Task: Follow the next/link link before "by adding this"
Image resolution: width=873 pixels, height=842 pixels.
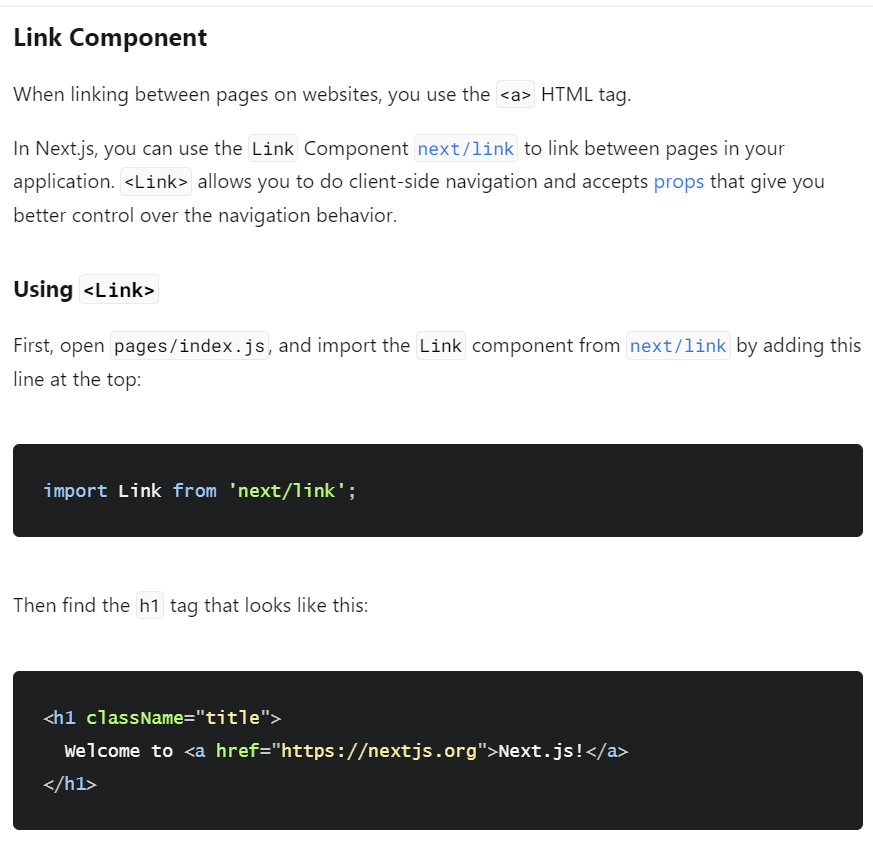Action: pos(678,346)
